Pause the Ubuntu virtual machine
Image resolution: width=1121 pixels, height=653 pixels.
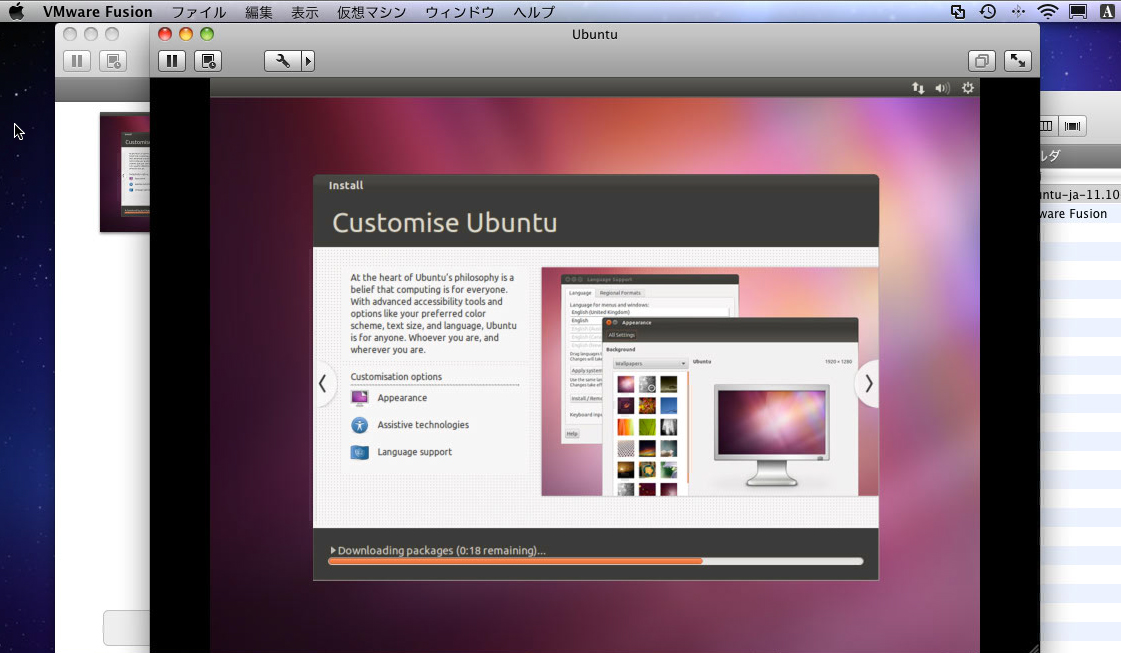click(172, 61)
